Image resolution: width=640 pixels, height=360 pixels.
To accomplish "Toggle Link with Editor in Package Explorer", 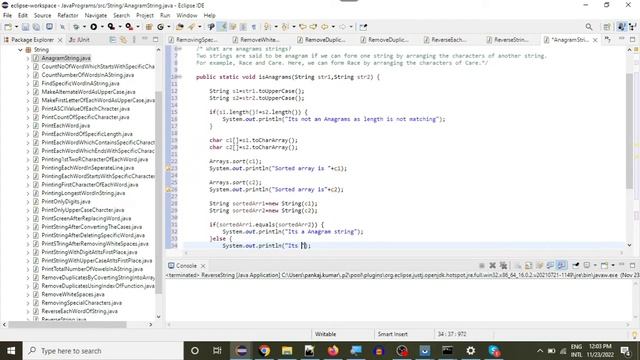I will [123, 40].
